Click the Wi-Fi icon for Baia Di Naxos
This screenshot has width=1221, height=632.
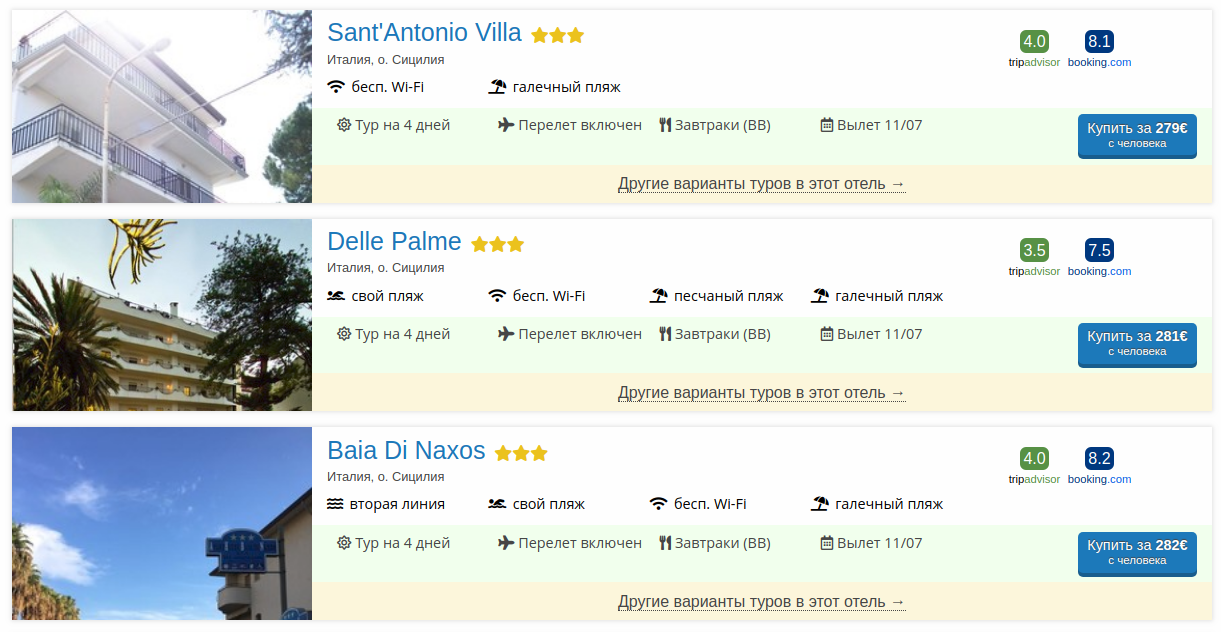coord(658,504)
